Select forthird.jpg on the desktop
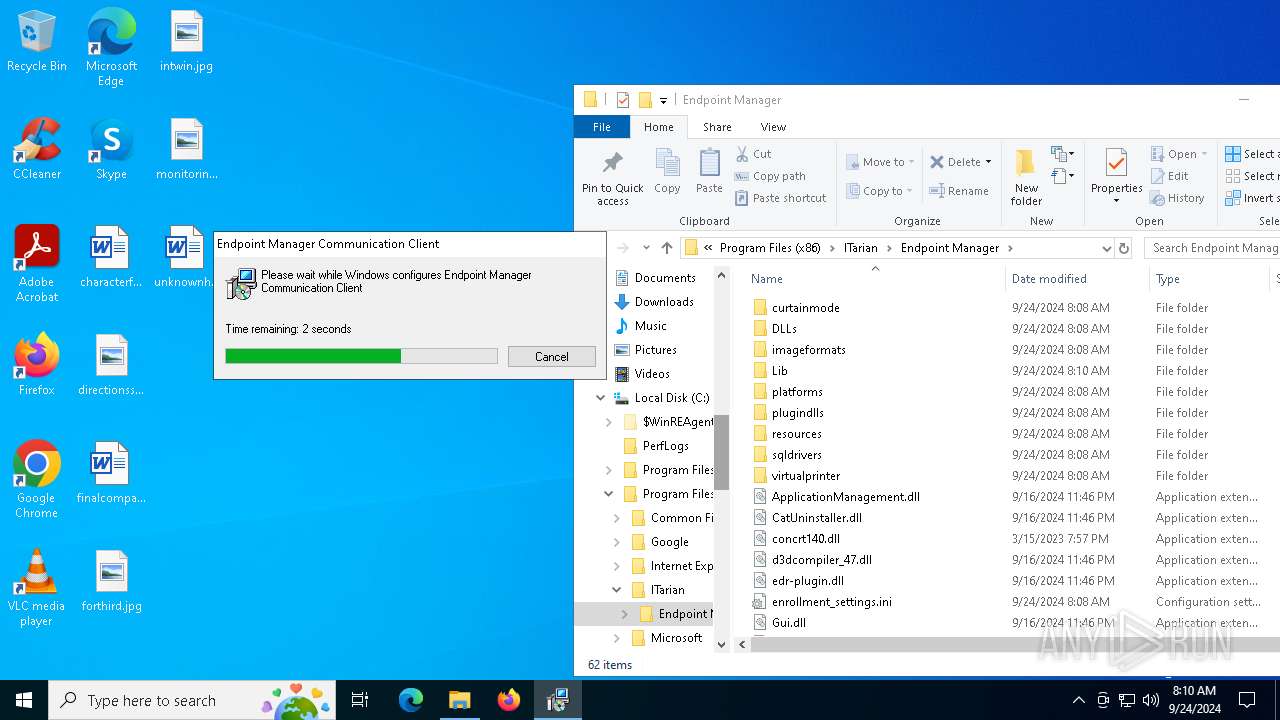Image resolution: width=1280 pixels, height=720 pixels. (111, 581)
